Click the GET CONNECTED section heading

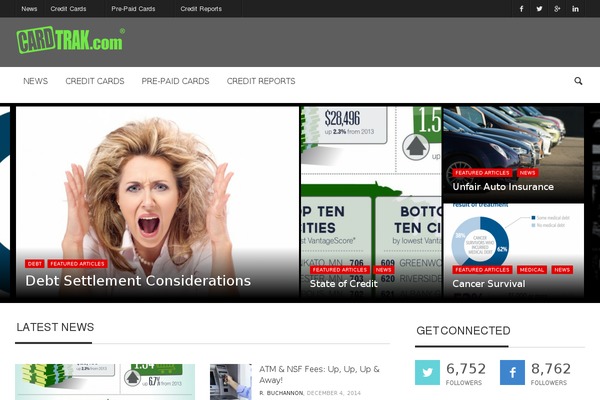point(463,331)
